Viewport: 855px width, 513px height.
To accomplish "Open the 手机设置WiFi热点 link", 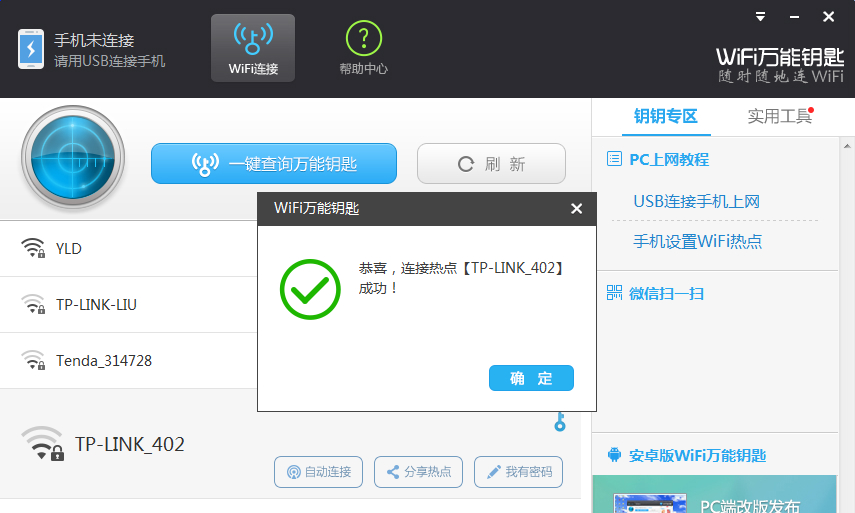I will pyautogui.click(x=697, y=241).
